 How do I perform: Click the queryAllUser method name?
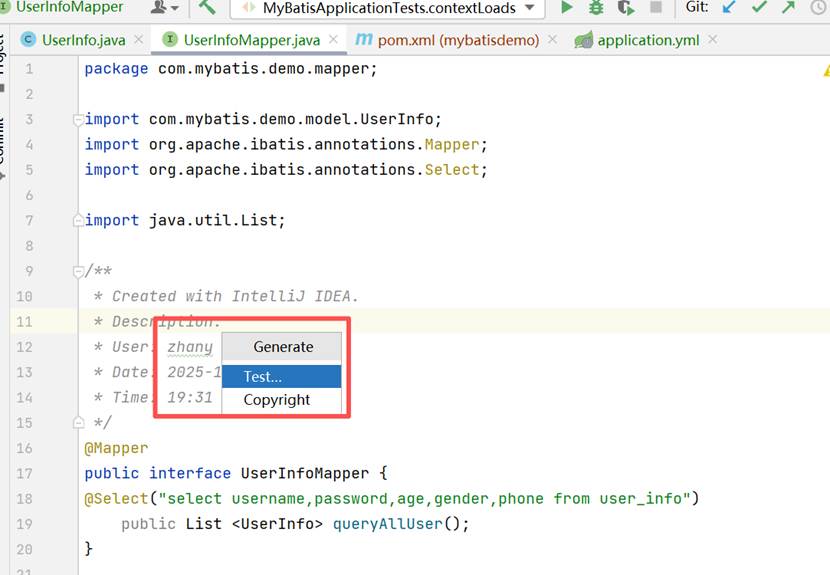click(x=387, y=524)
